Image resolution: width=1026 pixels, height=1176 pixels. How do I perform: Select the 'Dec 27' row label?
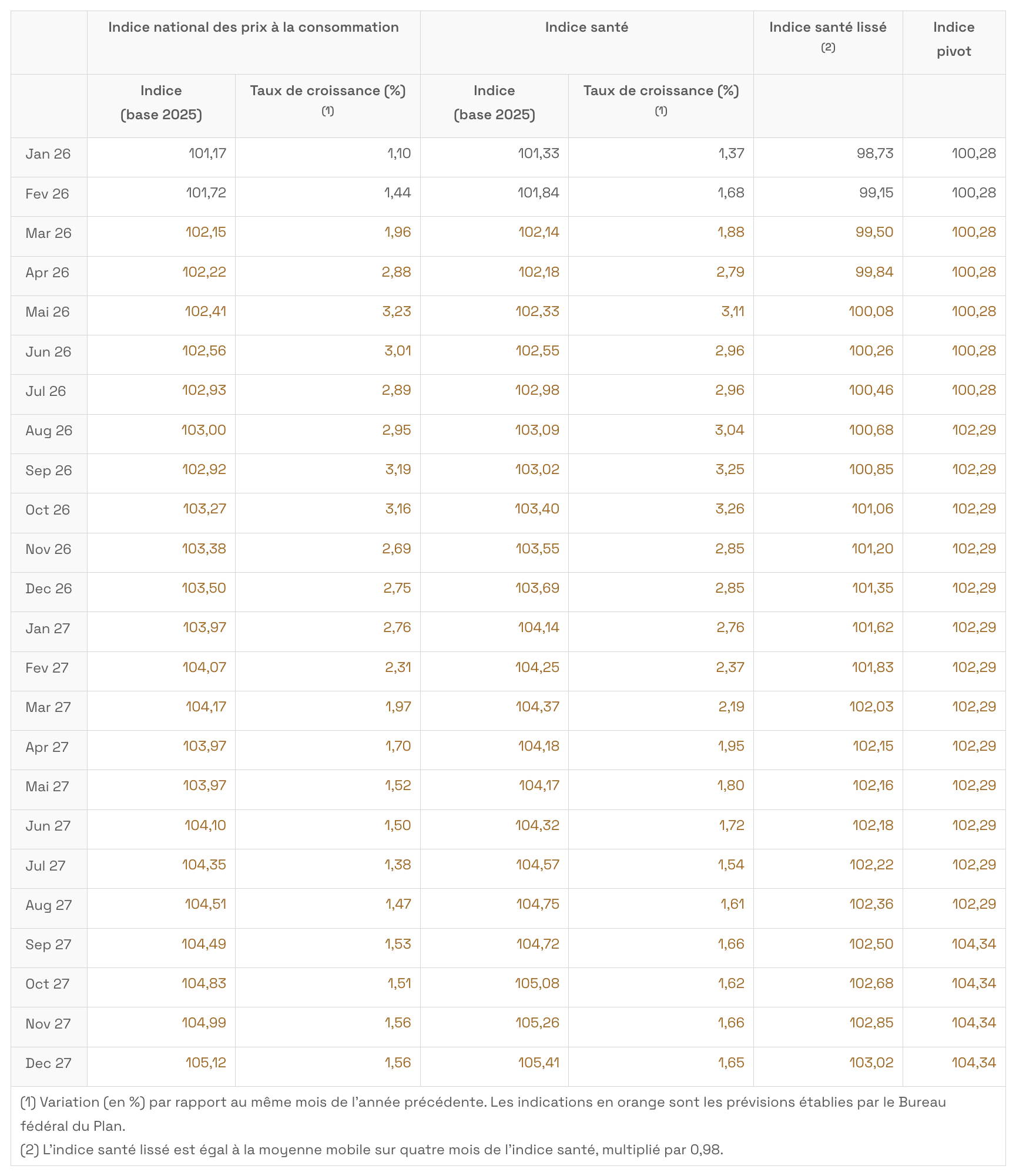coord(48,1063)
